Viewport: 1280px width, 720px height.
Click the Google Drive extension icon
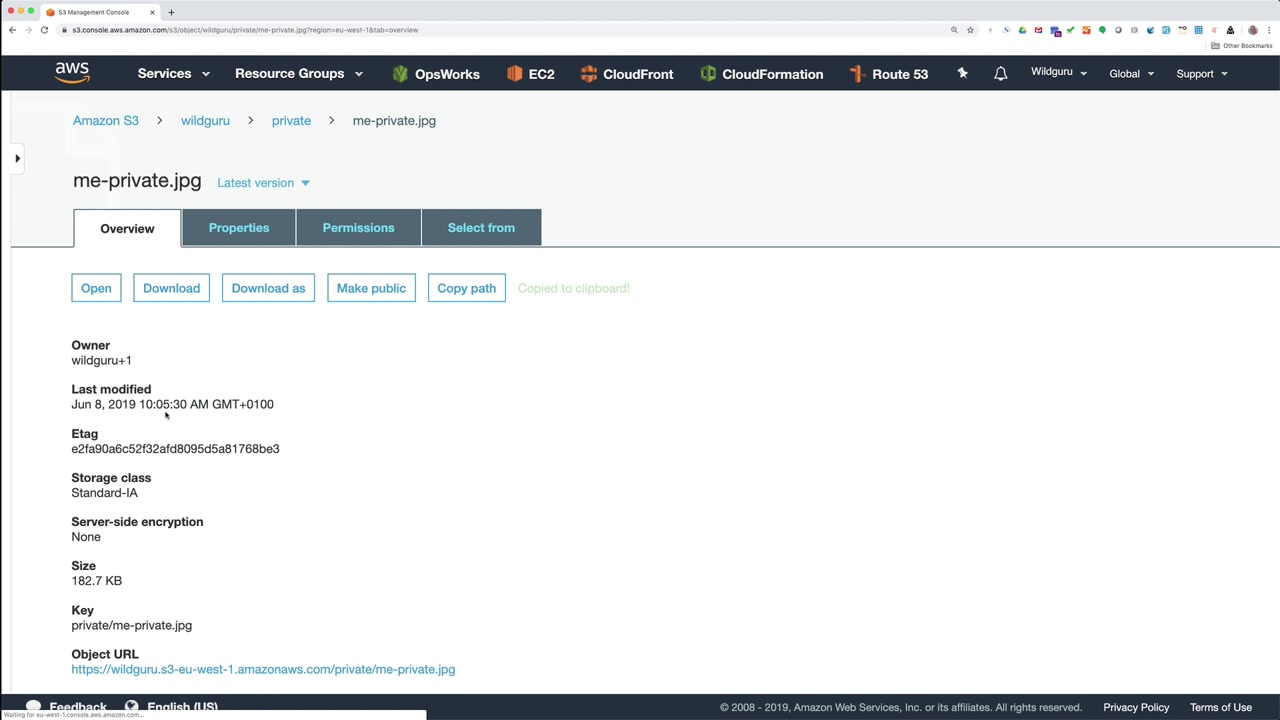point(1022,30)
